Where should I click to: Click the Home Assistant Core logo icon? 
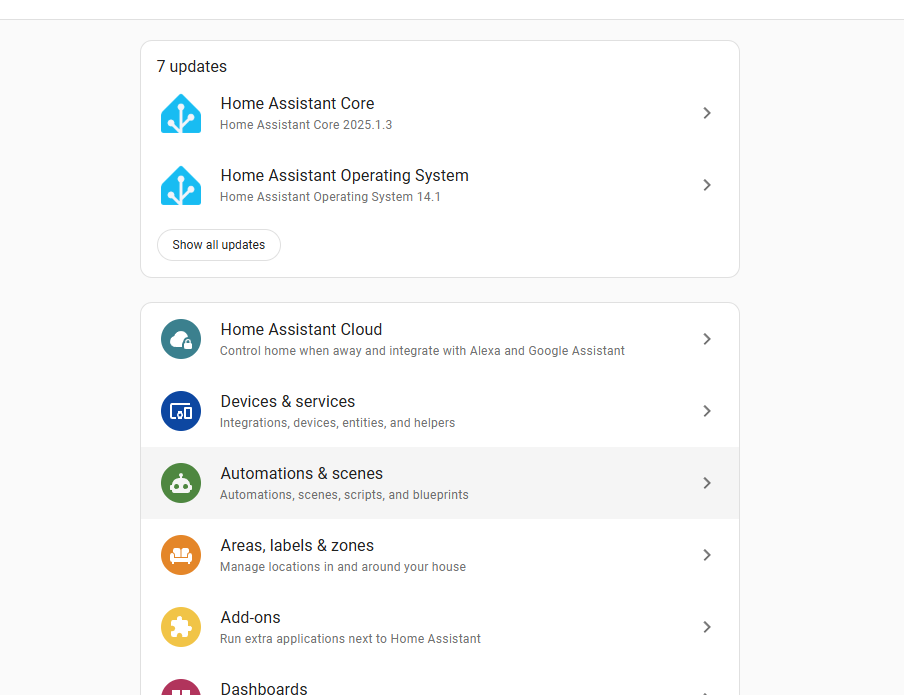(x=181, y=114)
